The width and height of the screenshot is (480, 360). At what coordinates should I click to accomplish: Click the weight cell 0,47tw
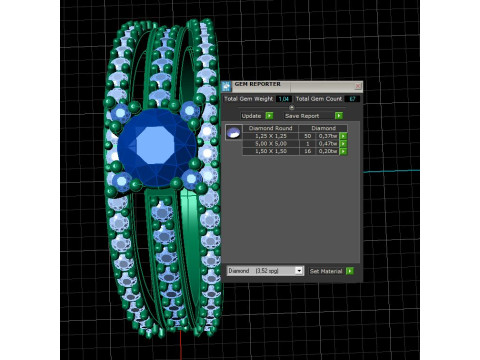pos(328,144)
